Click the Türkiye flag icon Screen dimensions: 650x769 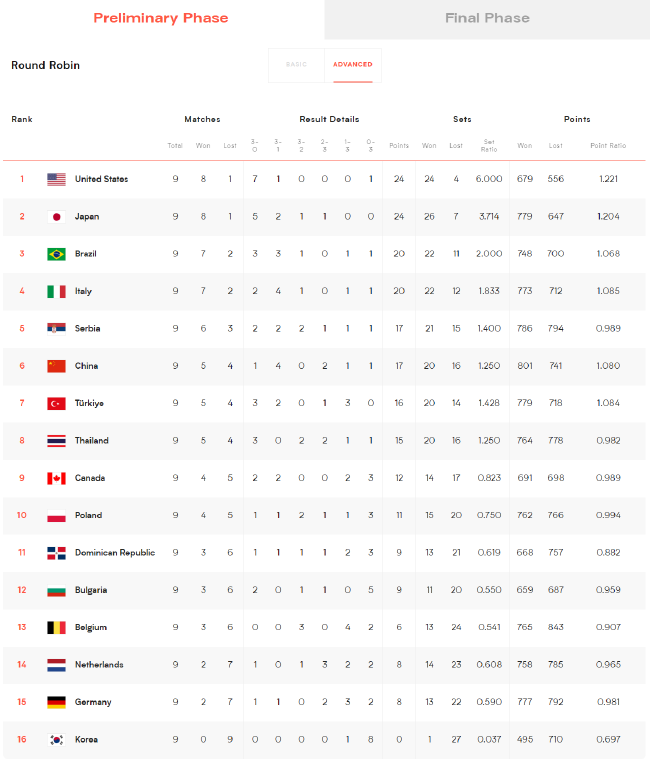coord(56,403)
